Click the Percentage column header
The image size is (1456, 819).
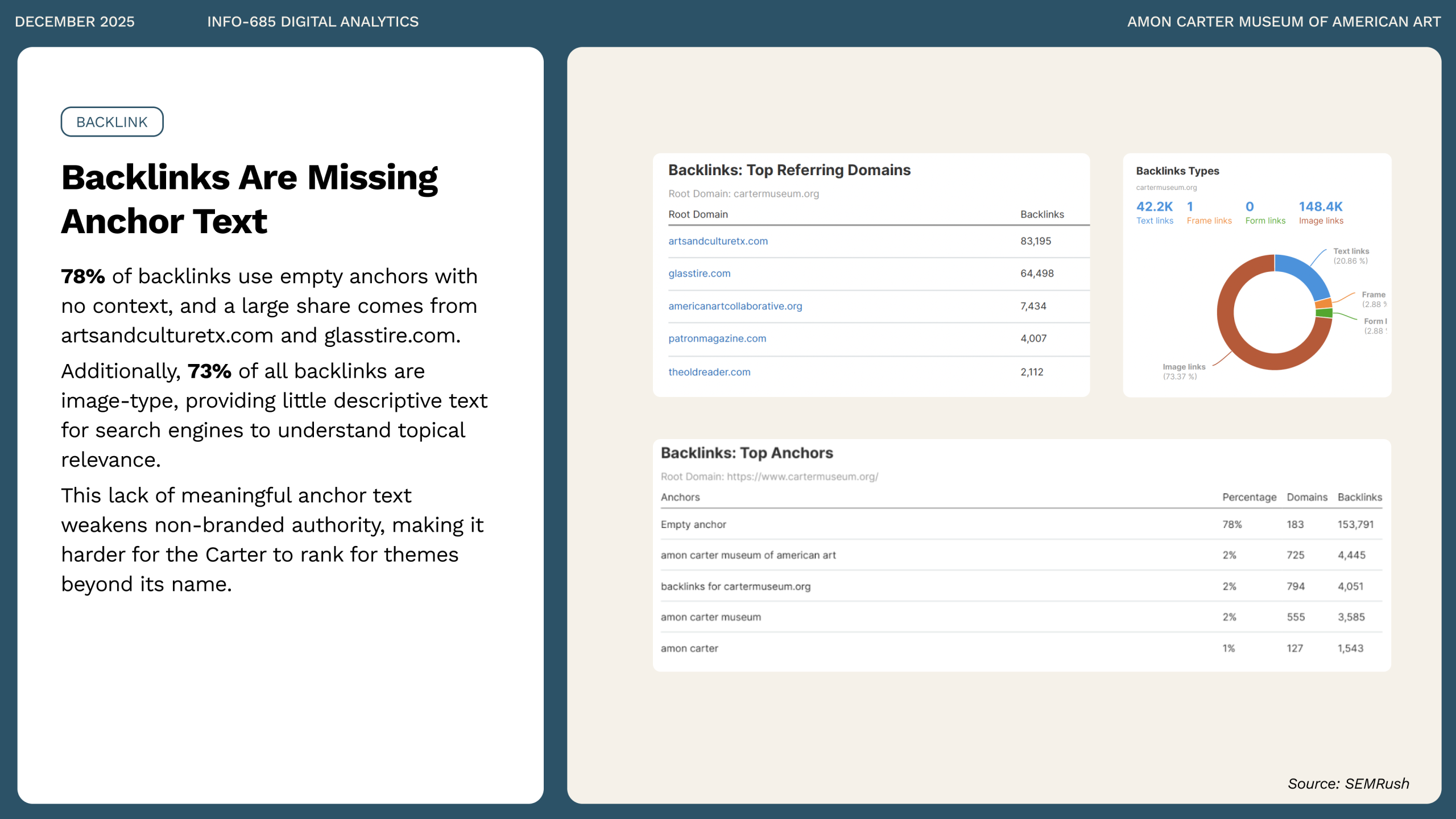(1249, 497)
